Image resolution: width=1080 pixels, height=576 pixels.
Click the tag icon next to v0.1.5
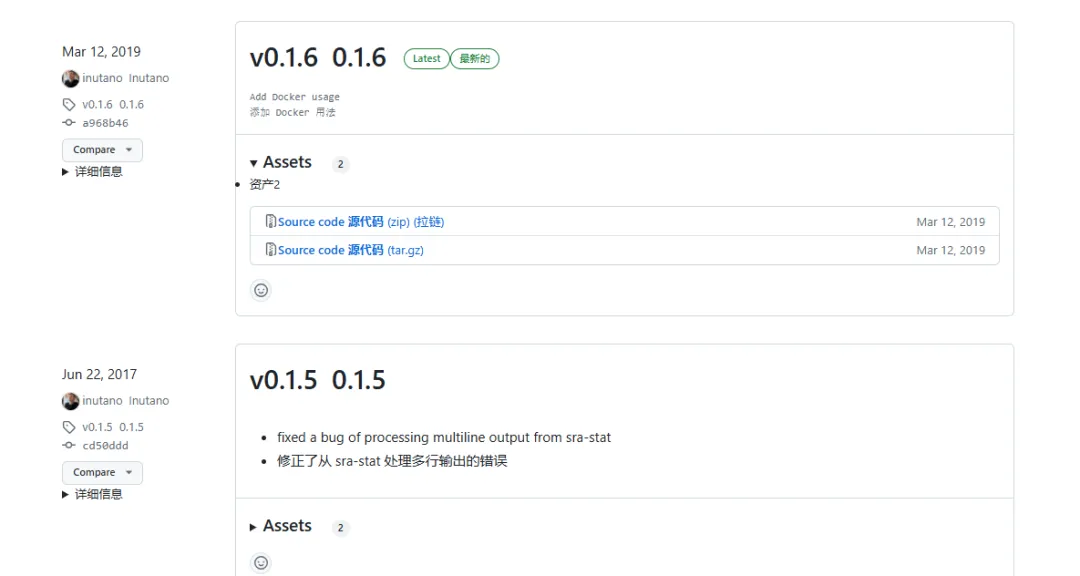(x=69, y=427)
